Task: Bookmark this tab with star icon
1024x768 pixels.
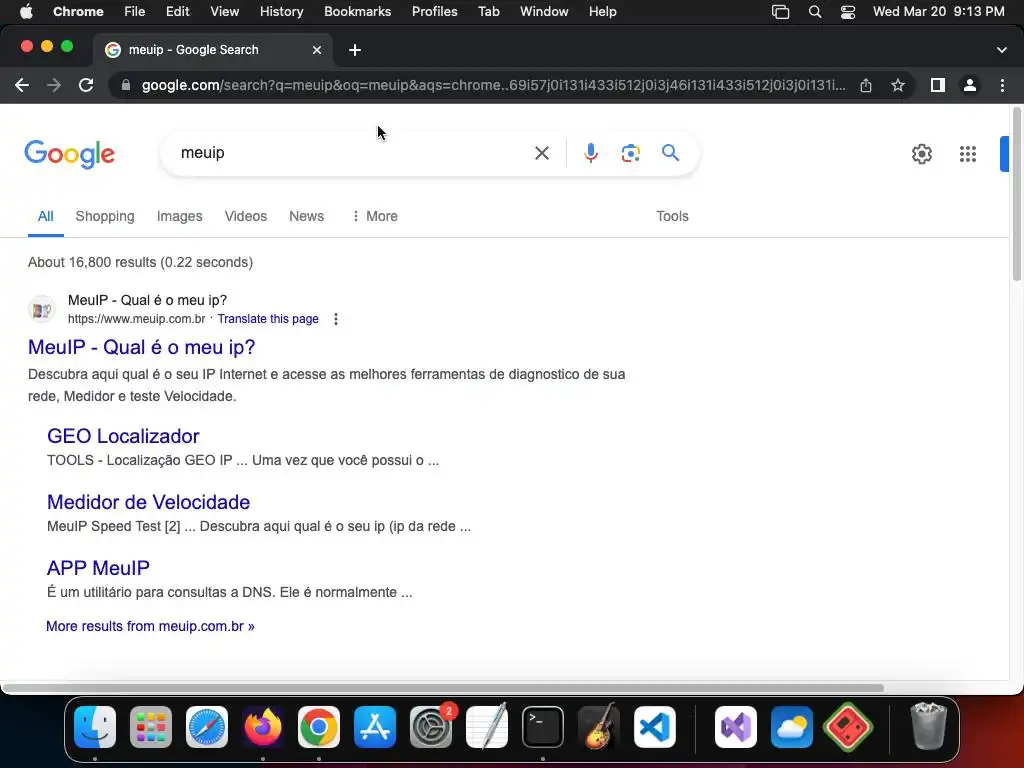Action: click(898, 86)
